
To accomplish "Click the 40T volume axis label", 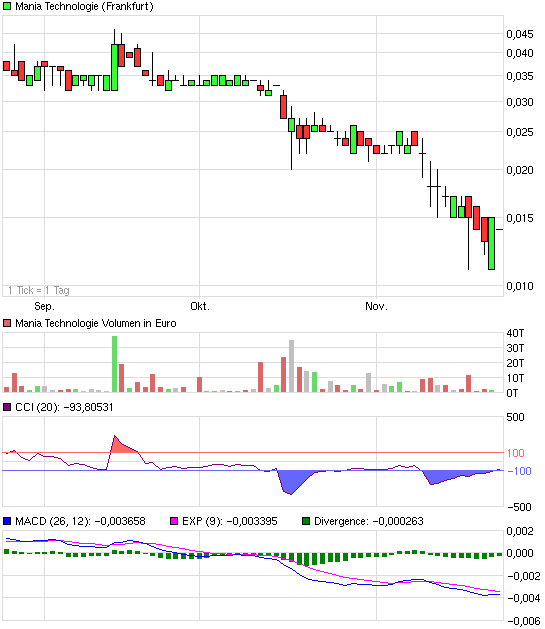I will pyautogui.click(x=515, y=333).
